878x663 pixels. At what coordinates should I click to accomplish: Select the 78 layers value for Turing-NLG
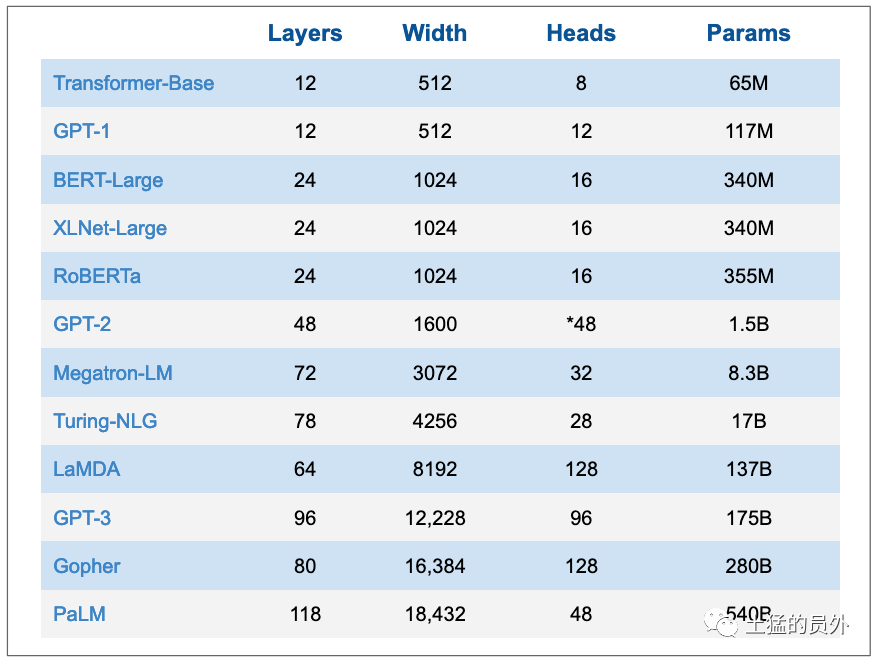point(305,421)
